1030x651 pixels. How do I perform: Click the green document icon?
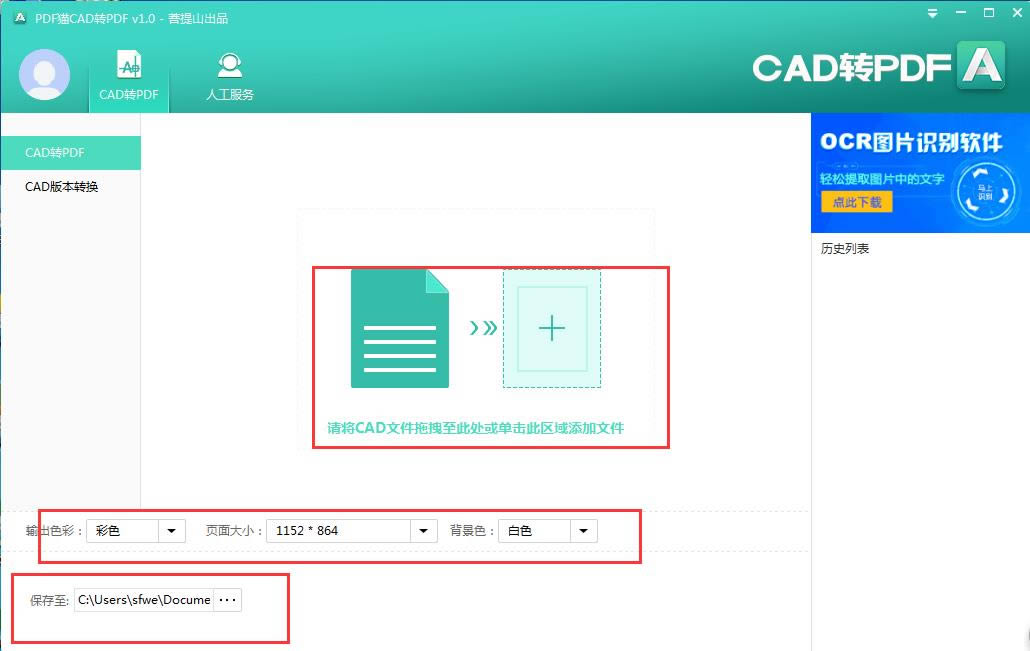tap(400, 328)
